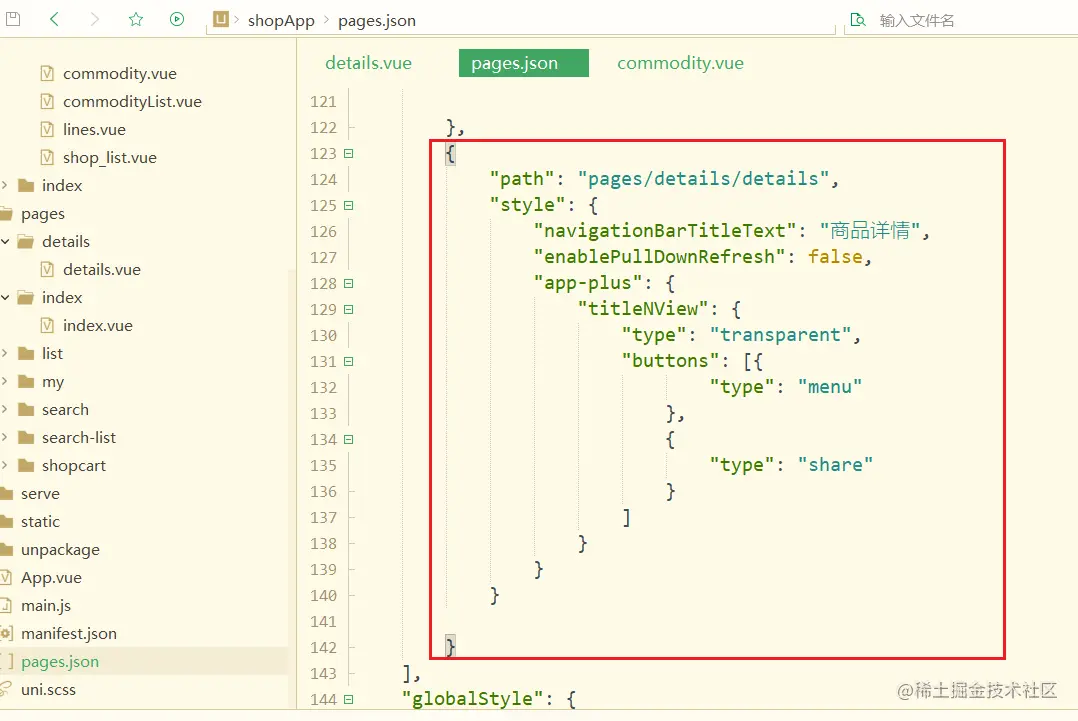Fold the buttons array at line 131
The image size is (1078, 721).
[x=349, y=362]
